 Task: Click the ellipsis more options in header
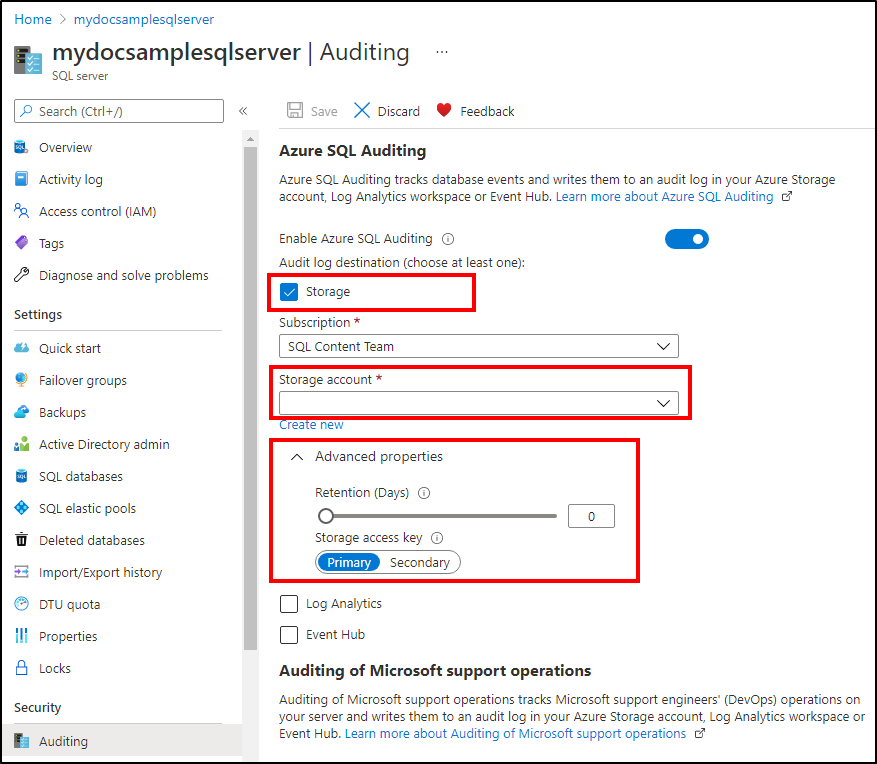[442, 52]
